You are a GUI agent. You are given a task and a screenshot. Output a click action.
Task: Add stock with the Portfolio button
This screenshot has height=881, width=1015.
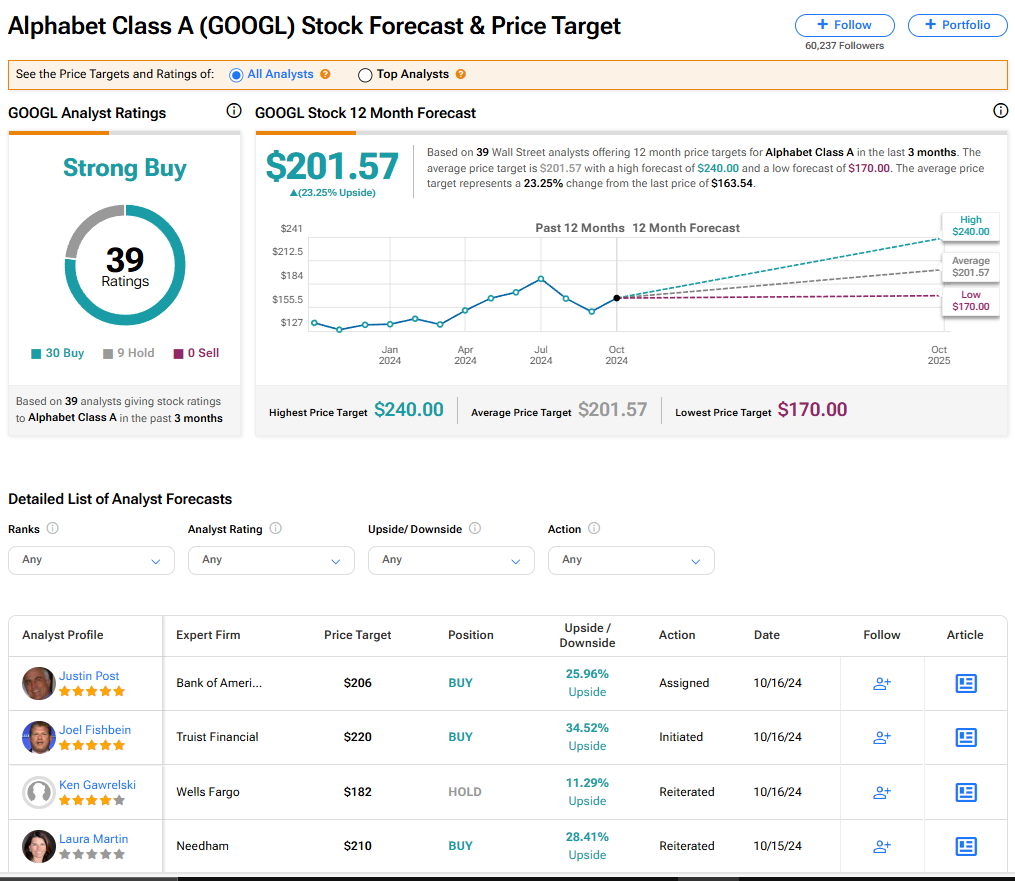point(957,25)
